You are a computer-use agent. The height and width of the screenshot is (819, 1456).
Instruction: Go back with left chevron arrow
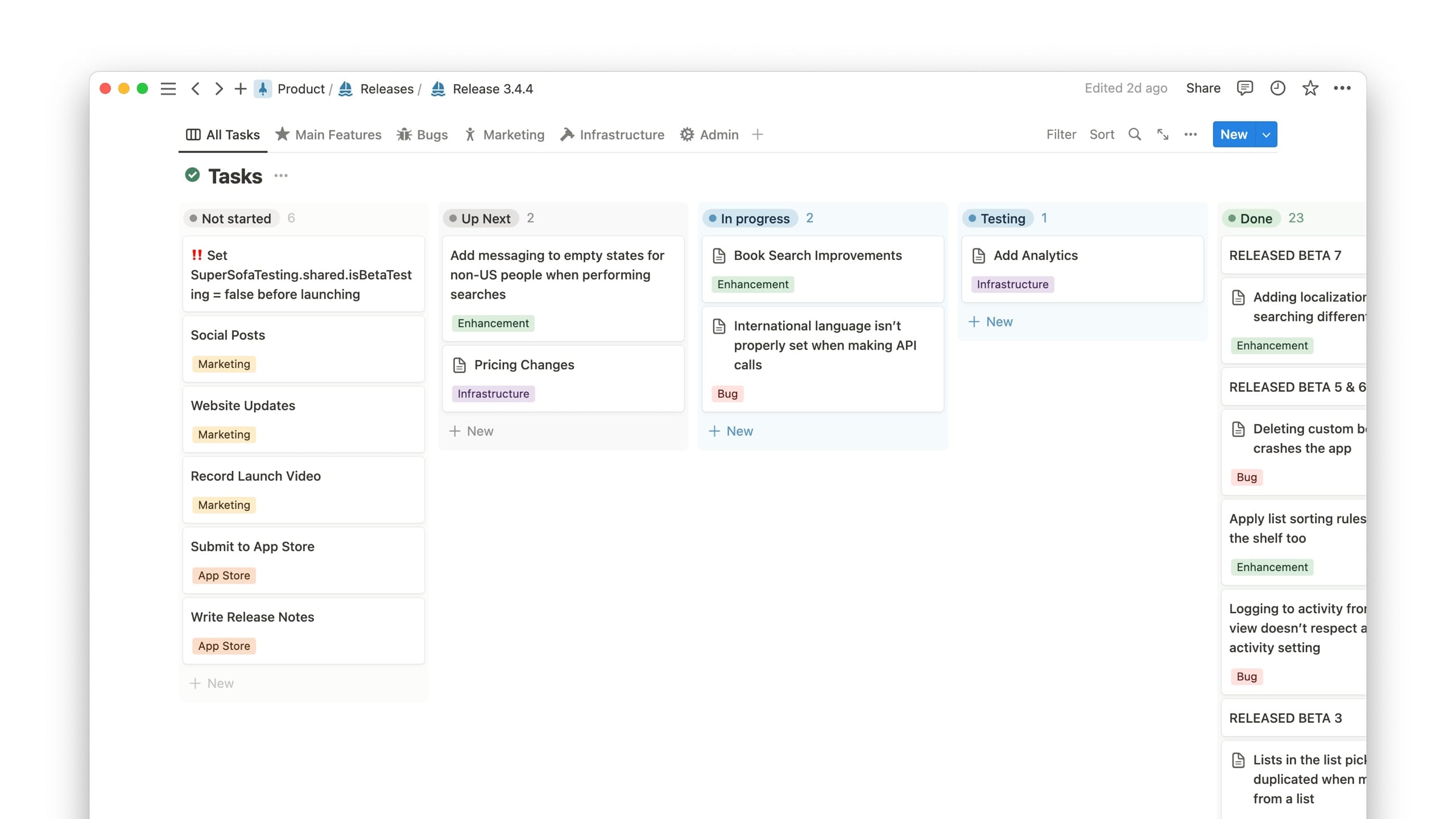(196, 89)
